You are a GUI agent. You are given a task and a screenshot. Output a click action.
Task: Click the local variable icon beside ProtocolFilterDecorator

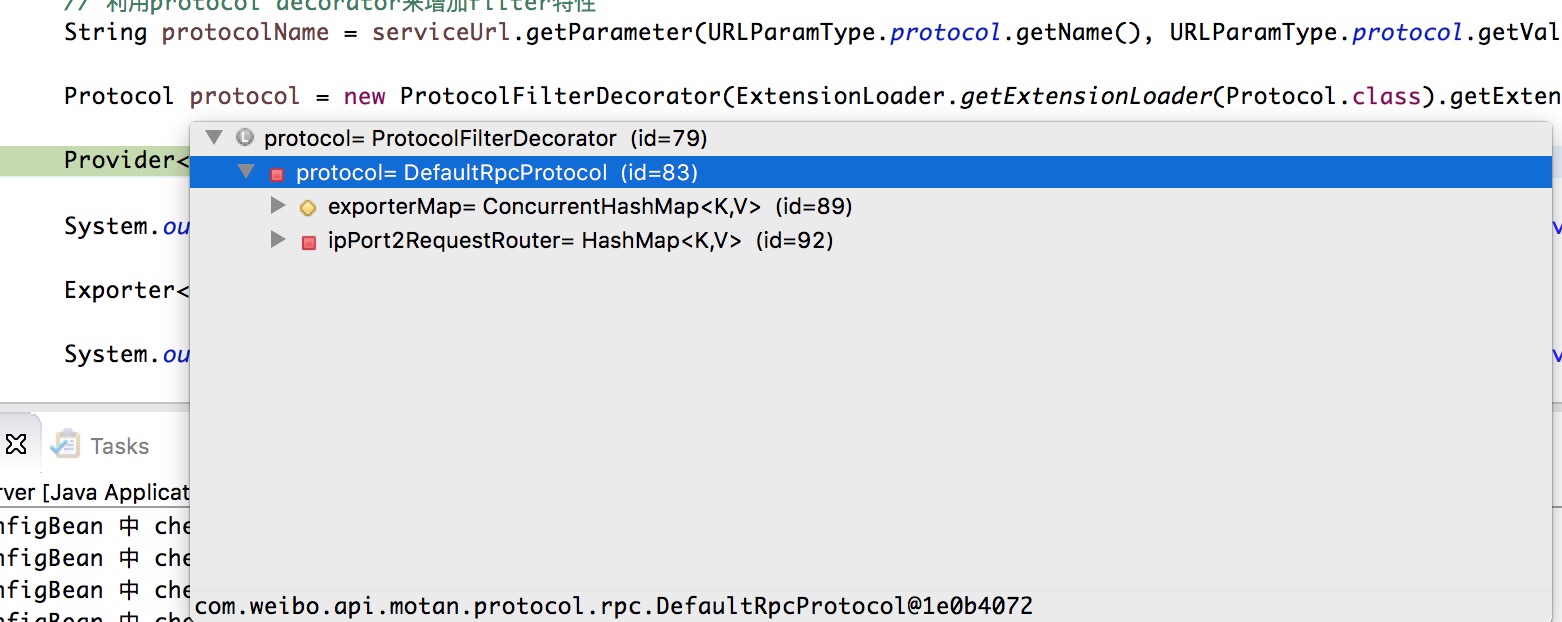click(x=244, y=138)
